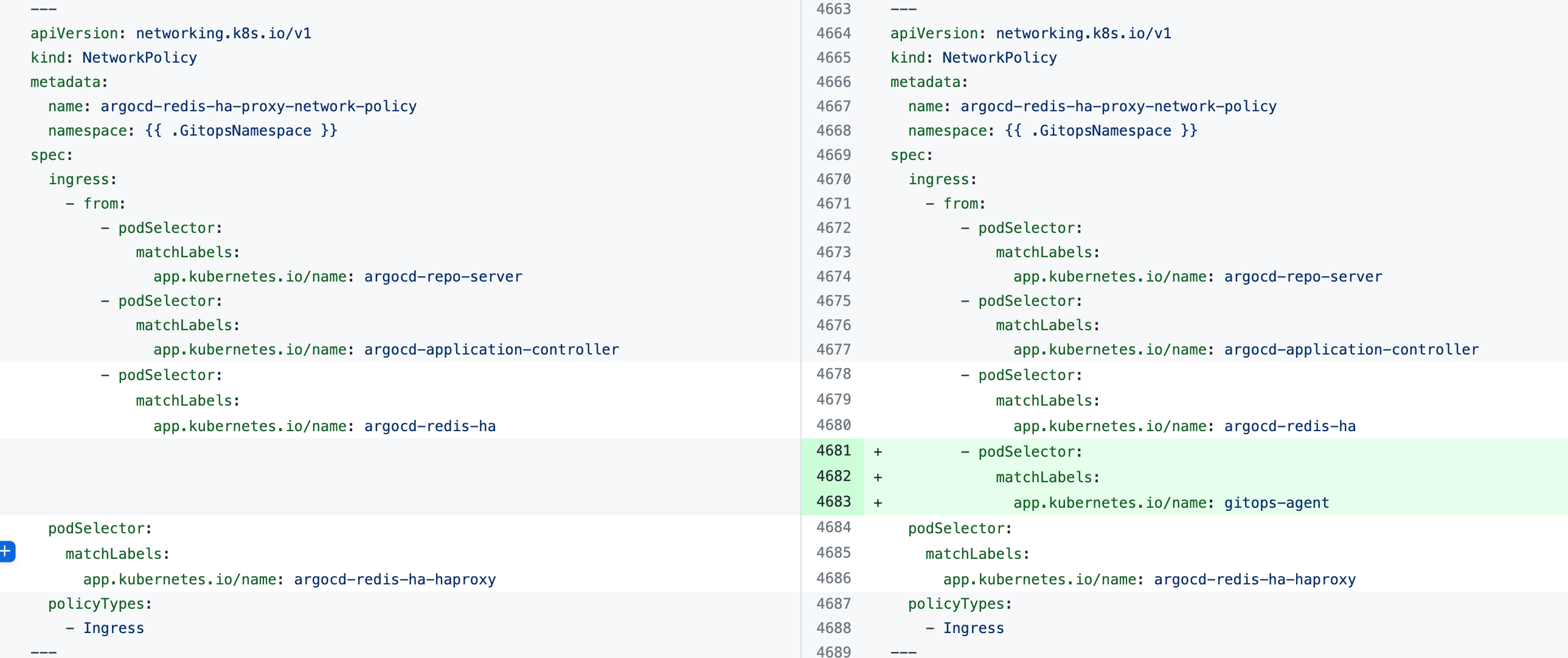Screen dimensions: 1568x658
Task: Click added text gitops-agent on right
Action: coord(1277,503)
